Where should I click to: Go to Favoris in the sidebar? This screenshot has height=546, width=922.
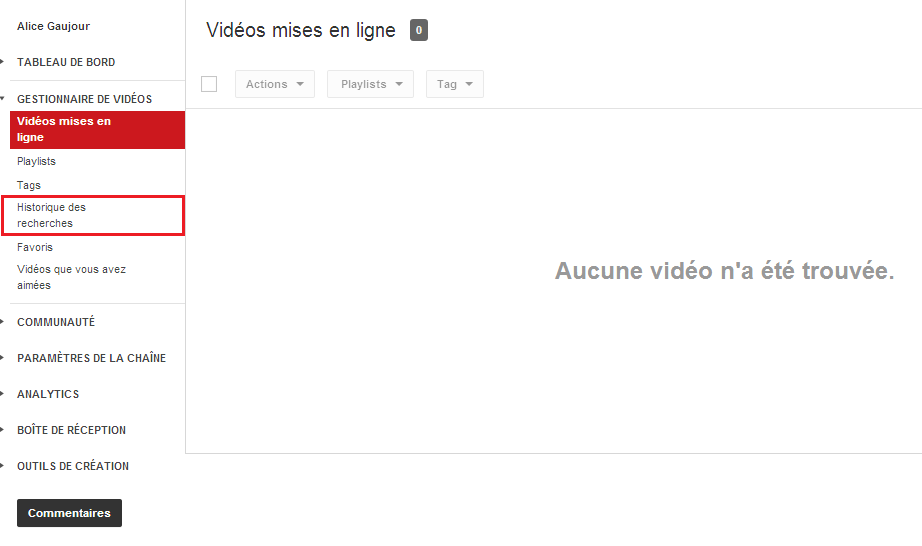tap(35, 247)
